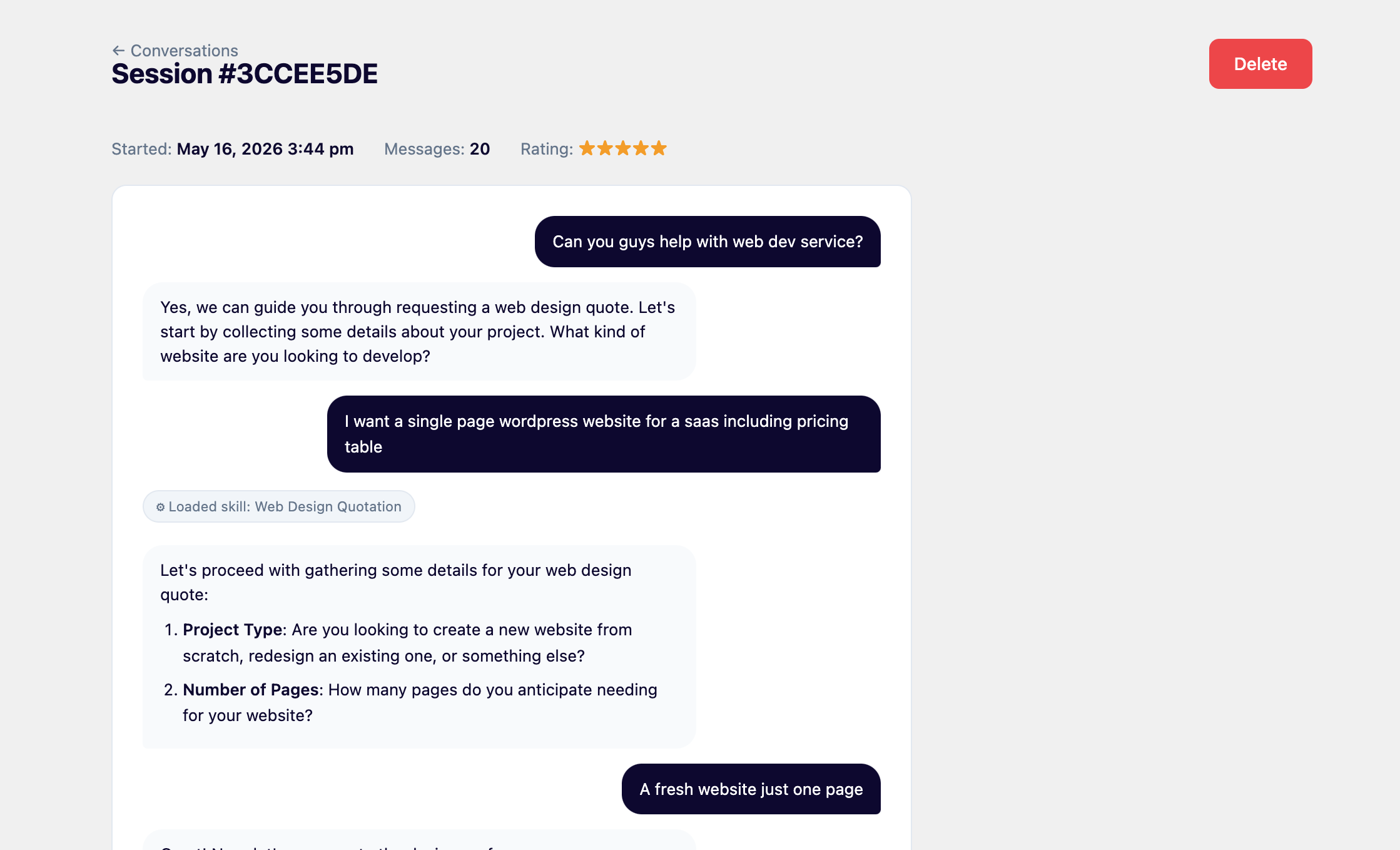Image resolution: width=1400 pixels, height=850 pixels.
Task: Click the gear icon in Loaded skill chip
Action: click(x=160, y=507)
